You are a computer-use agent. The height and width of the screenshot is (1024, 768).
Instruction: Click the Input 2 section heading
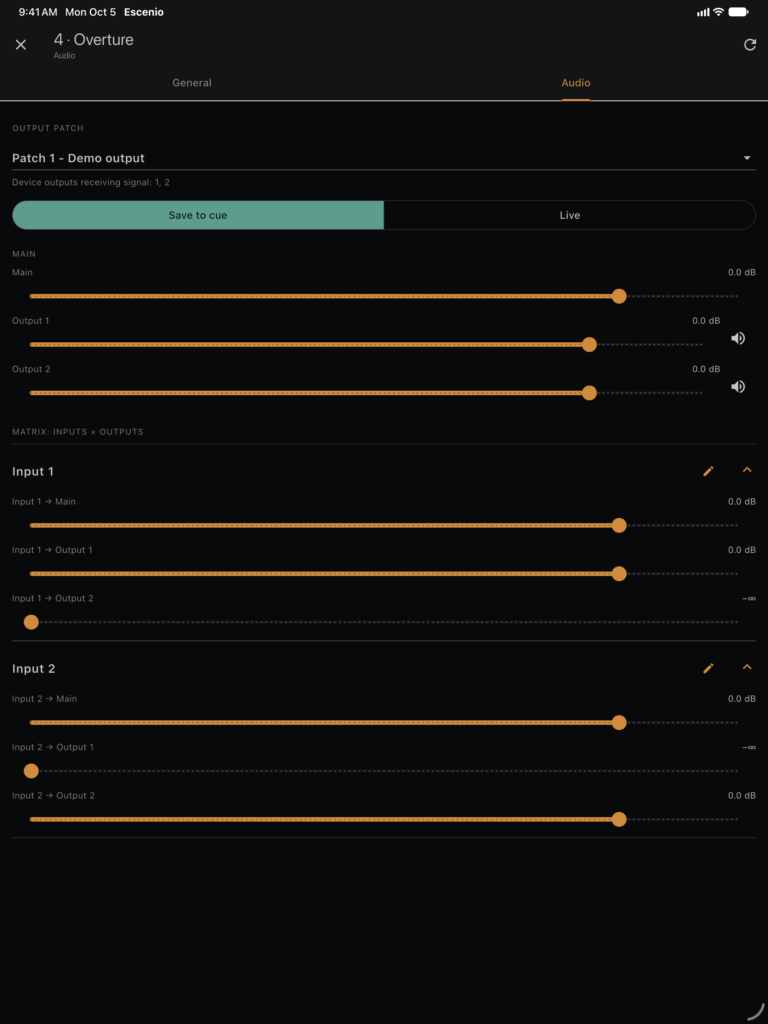tap(33, 669)
